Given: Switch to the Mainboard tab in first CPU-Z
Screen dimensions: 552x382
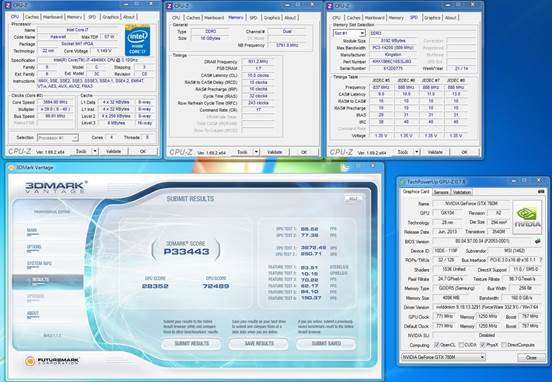Looking at the screenshot, I should tap(53, 17).
